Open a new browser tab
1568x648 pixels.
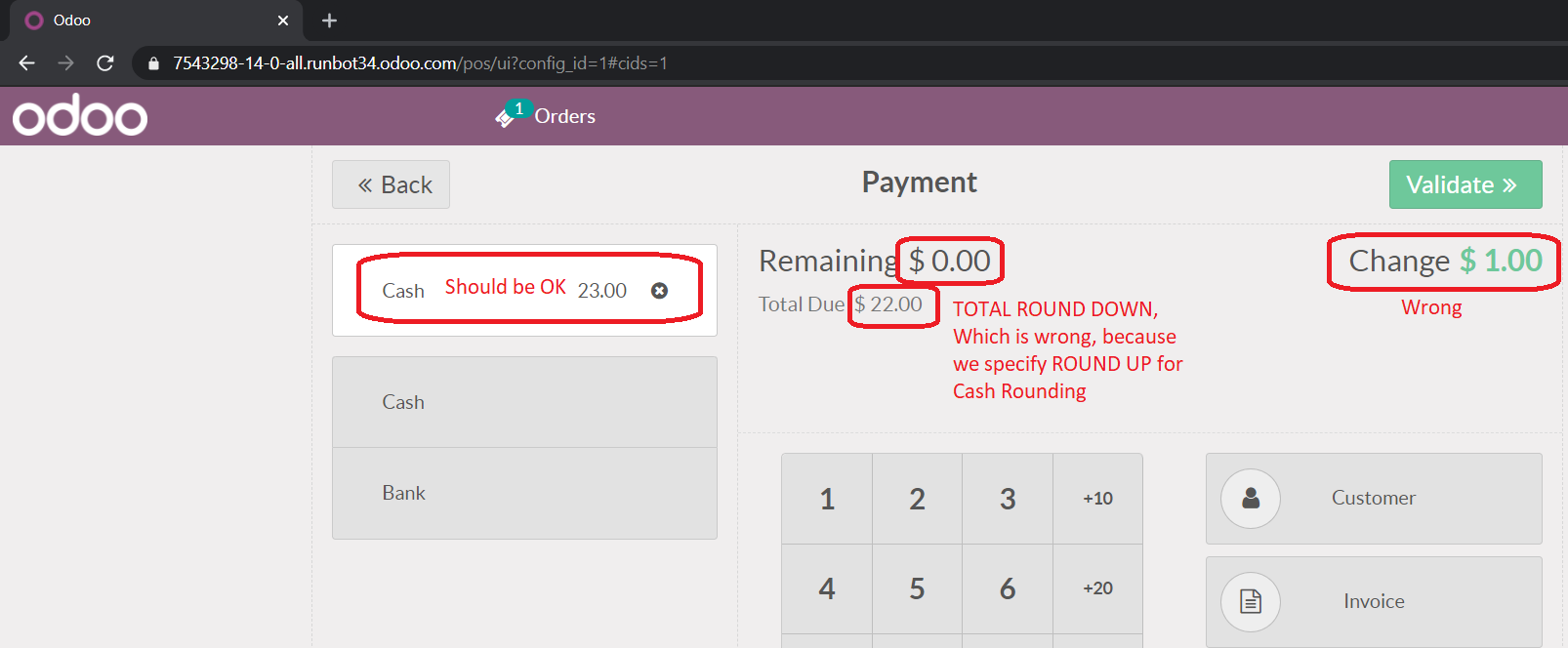pos(329,20)
